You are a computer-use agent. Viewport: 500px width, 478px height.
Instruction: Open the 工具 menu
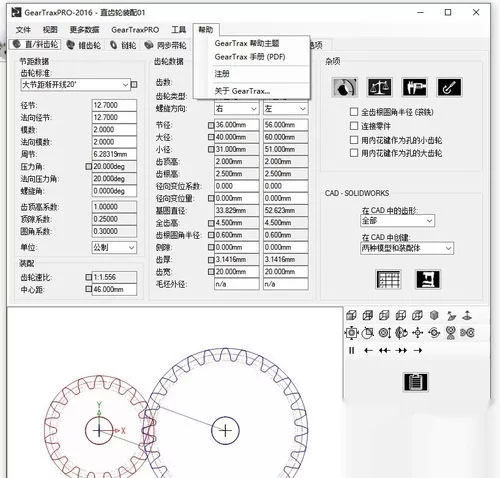click(x=178, y=30)
